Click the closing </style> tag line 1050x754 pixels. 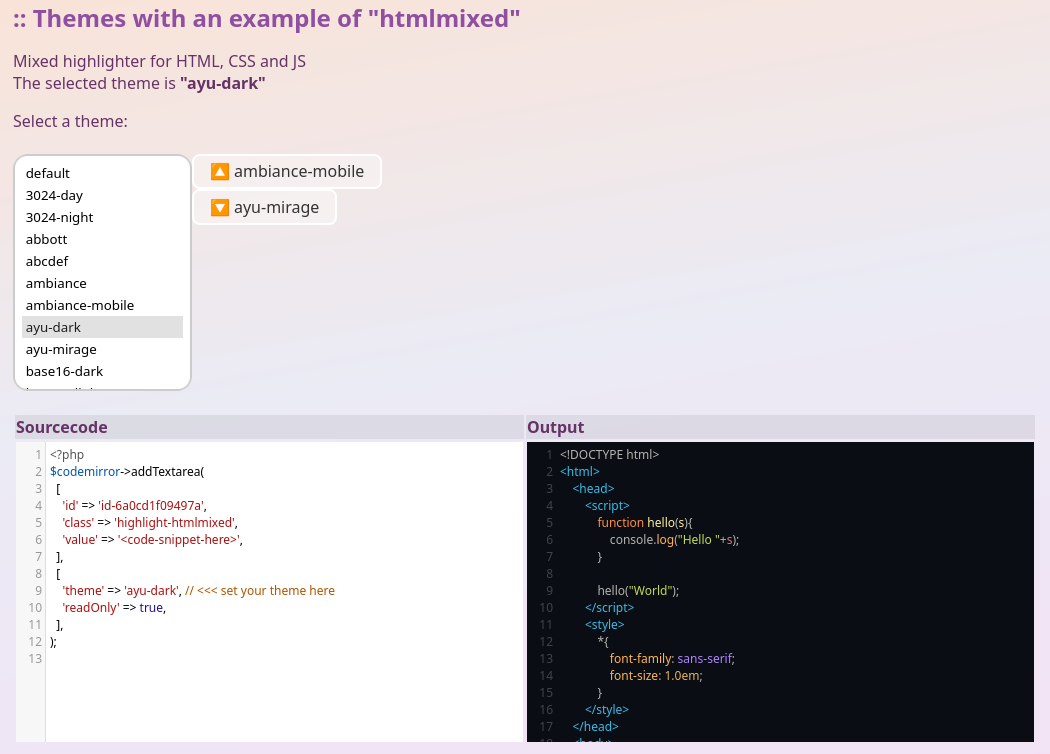click(607, 710)
